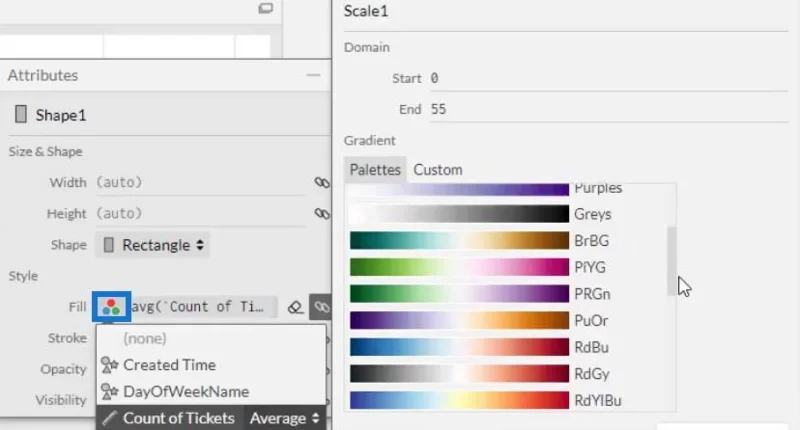The height and width of the screenshot is (430, 800).
Task: Select the RdYlBu gradient palette
Action: coord(486,400)
